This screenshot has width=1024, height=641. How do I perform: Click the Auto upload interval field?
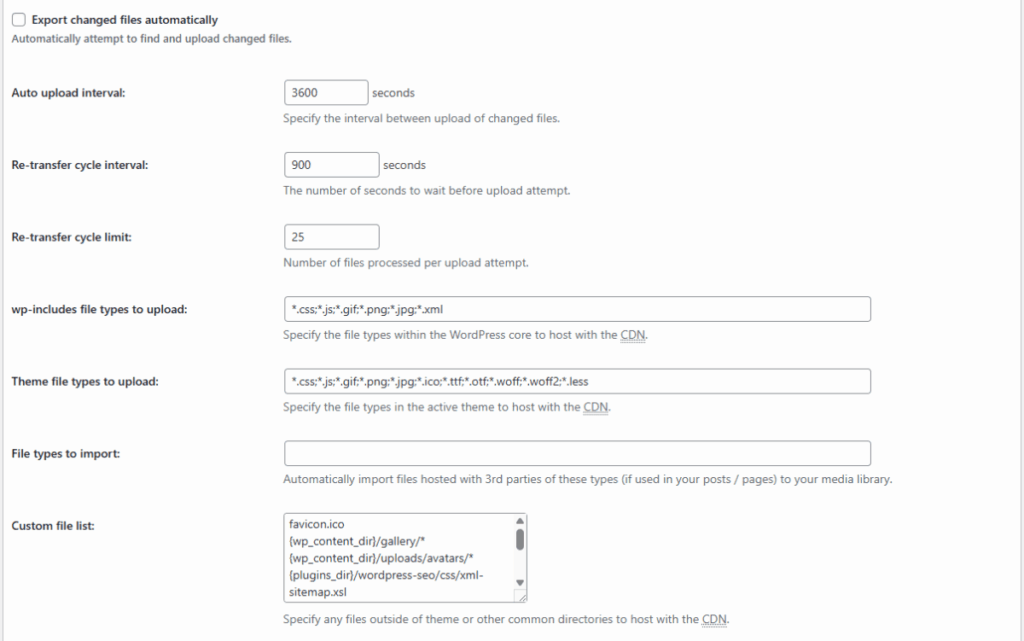[x=326, y=93]
